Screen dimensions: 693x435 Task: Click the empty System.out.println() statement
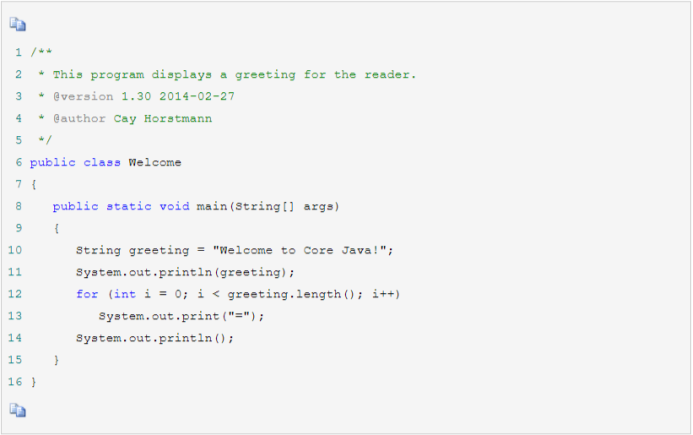155,338
